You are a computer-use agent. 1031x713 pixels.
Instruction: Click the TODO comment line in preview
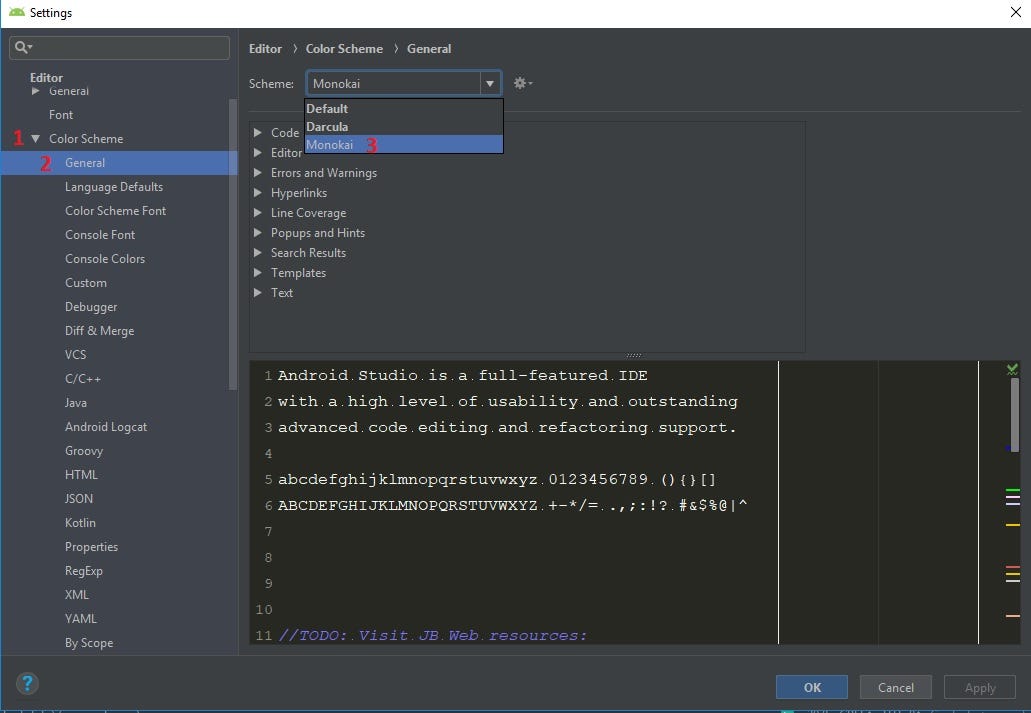433,635
